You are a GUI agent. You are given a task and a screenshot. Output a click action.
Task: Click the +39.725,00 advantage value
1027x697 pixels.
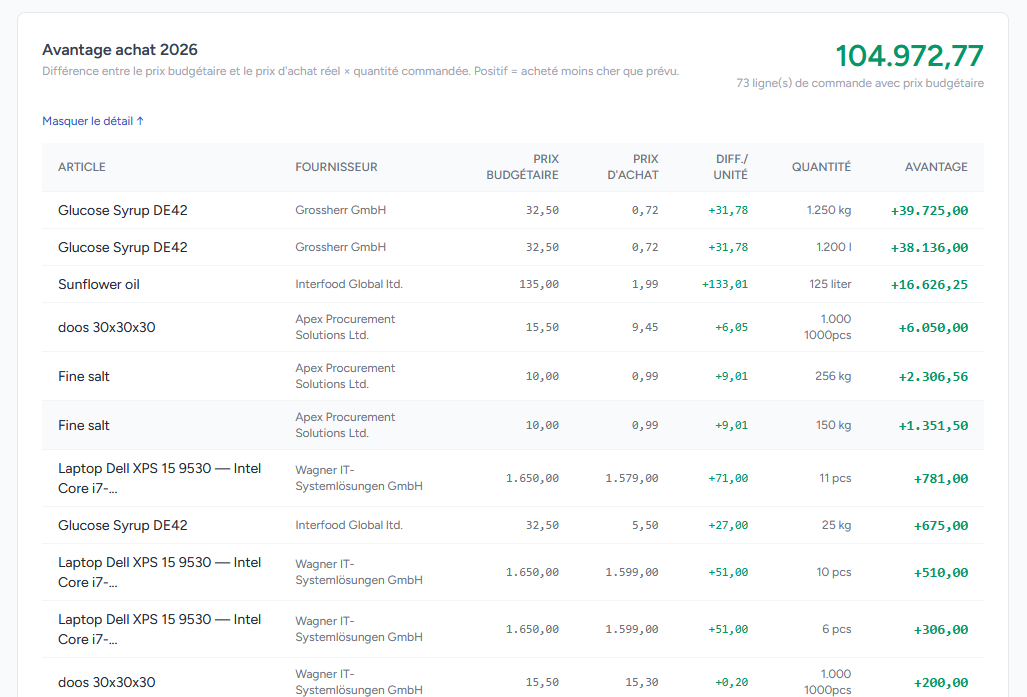pos(929,211)
